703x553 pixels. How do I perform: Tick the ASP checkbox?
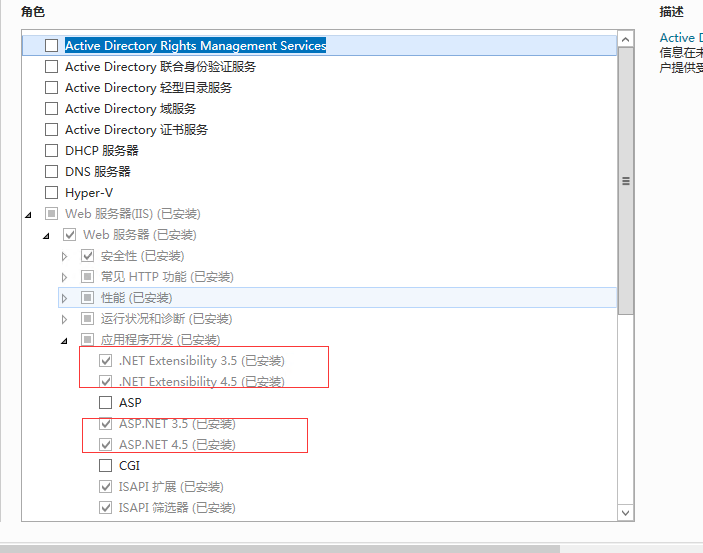(x=105, y=402)
